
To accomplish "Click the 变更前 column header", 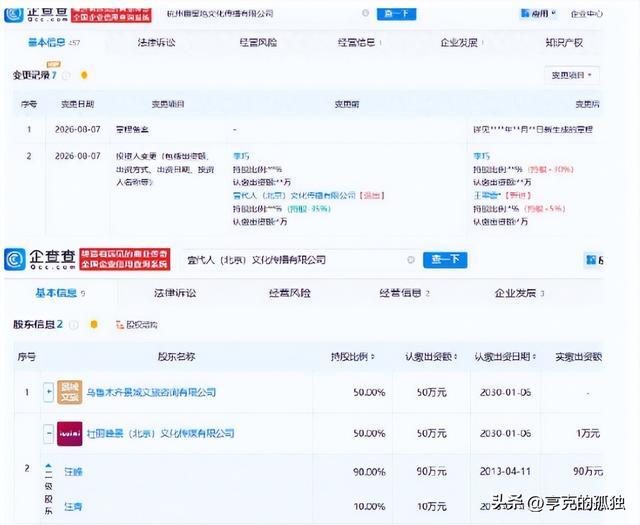I will pos(347,104).
